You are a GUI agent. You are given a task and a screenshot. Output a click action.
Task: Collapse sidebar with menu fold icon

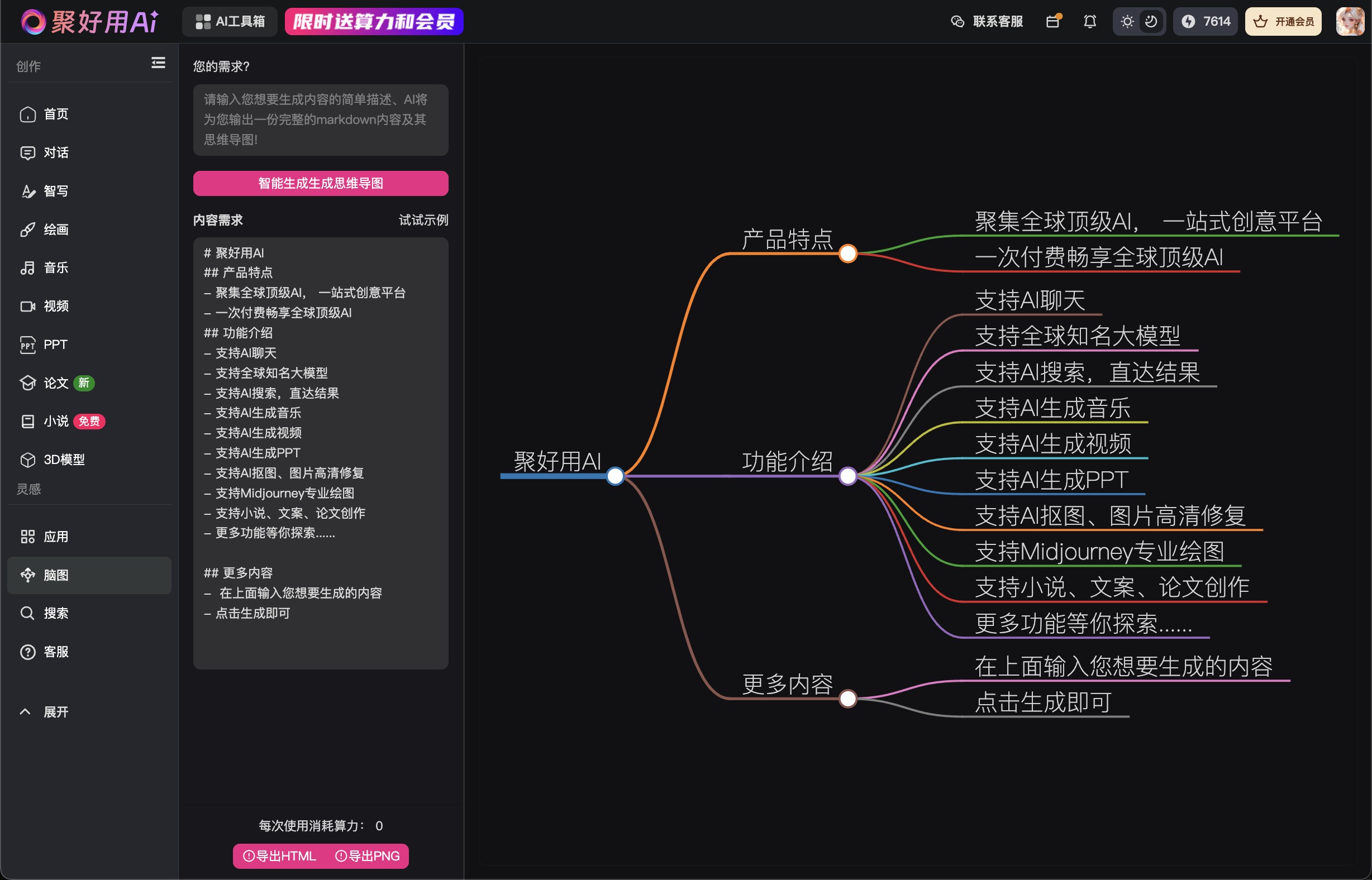158,63
